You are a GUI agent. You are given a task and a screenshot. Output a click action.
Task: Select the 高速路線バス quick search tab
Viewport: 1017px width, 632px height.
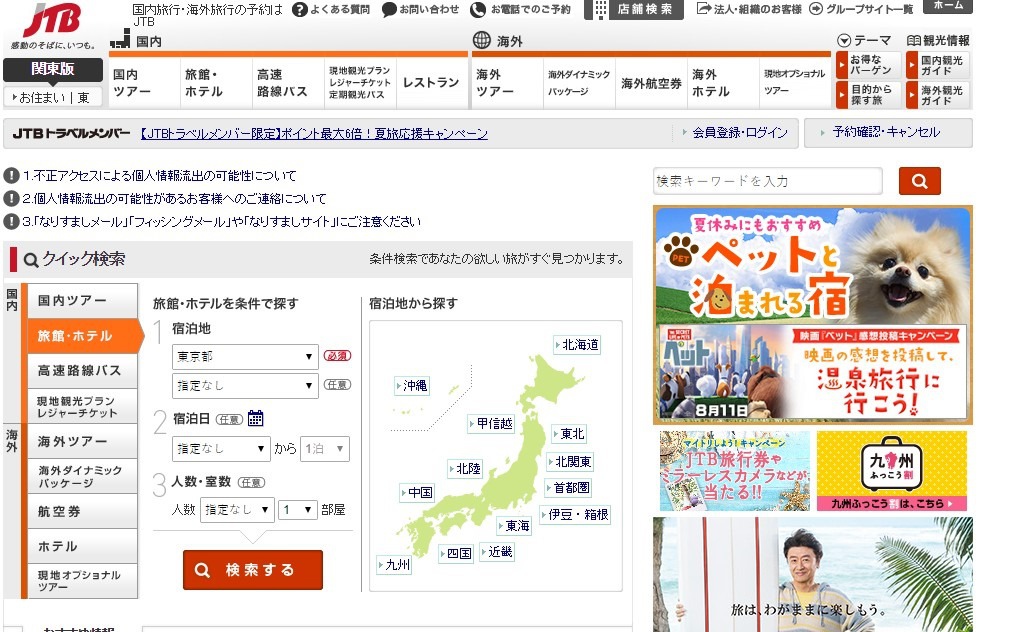point(82,371)
